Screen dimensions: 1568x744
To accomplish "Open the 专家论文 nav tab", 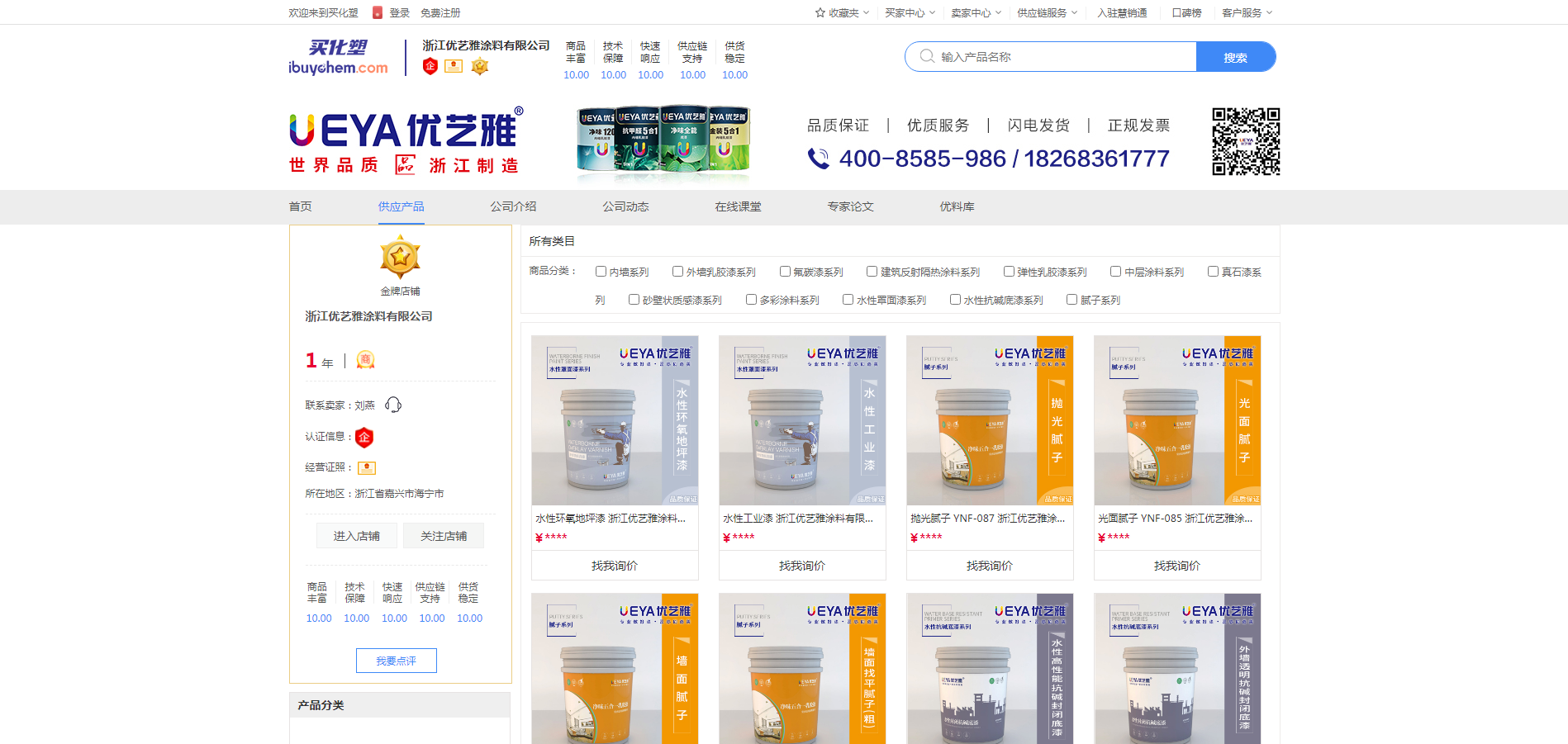I will [851, 206].
